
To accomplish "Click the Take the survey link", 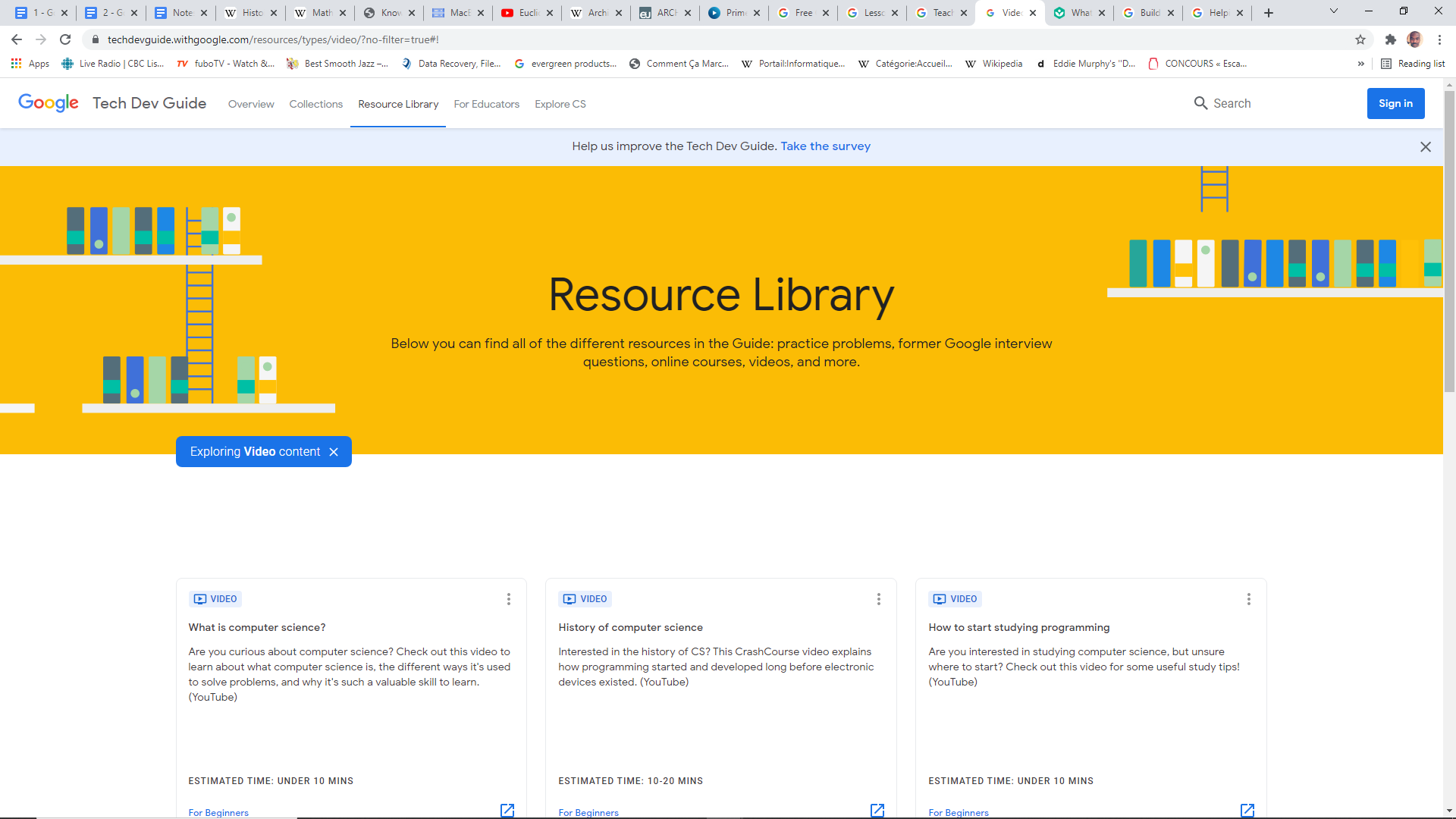I will tap(825, 146).
